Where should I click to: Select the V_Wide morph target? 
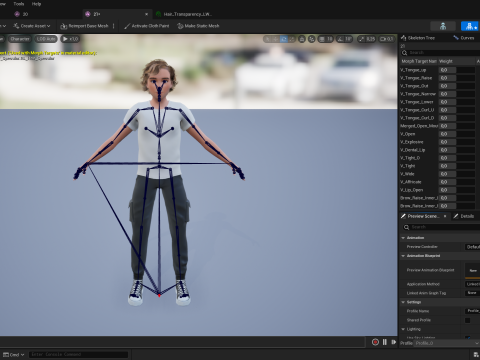pos(407,174)
